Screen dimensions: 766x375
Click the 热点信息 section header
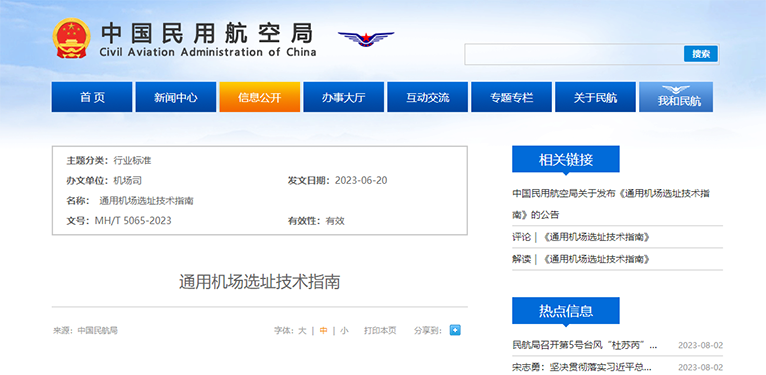566,311
